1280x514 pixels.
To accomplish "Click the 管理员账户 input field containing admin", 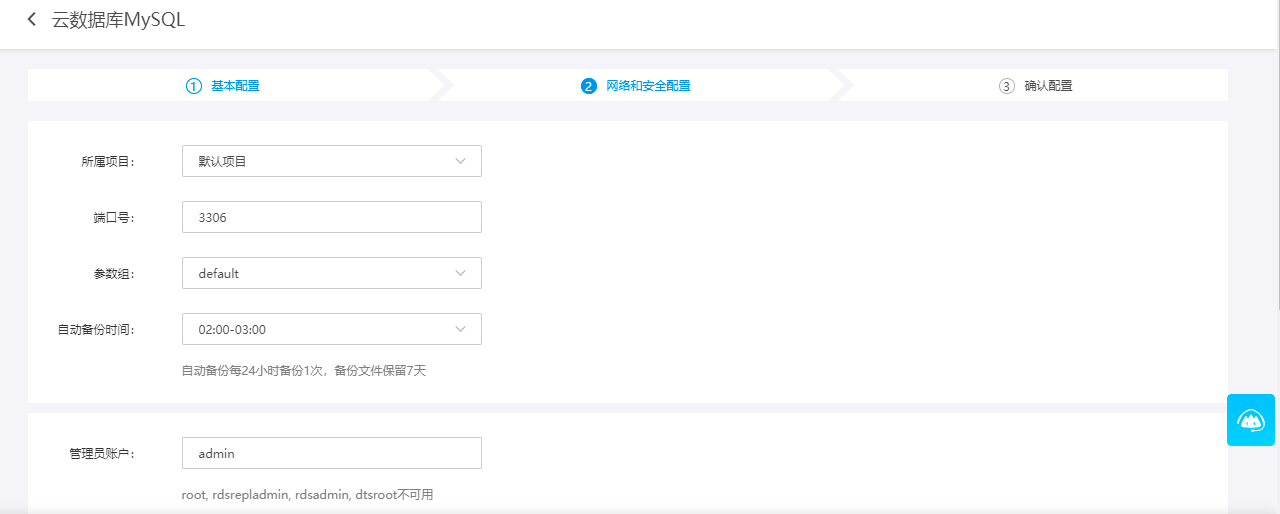I will (332, 453).
